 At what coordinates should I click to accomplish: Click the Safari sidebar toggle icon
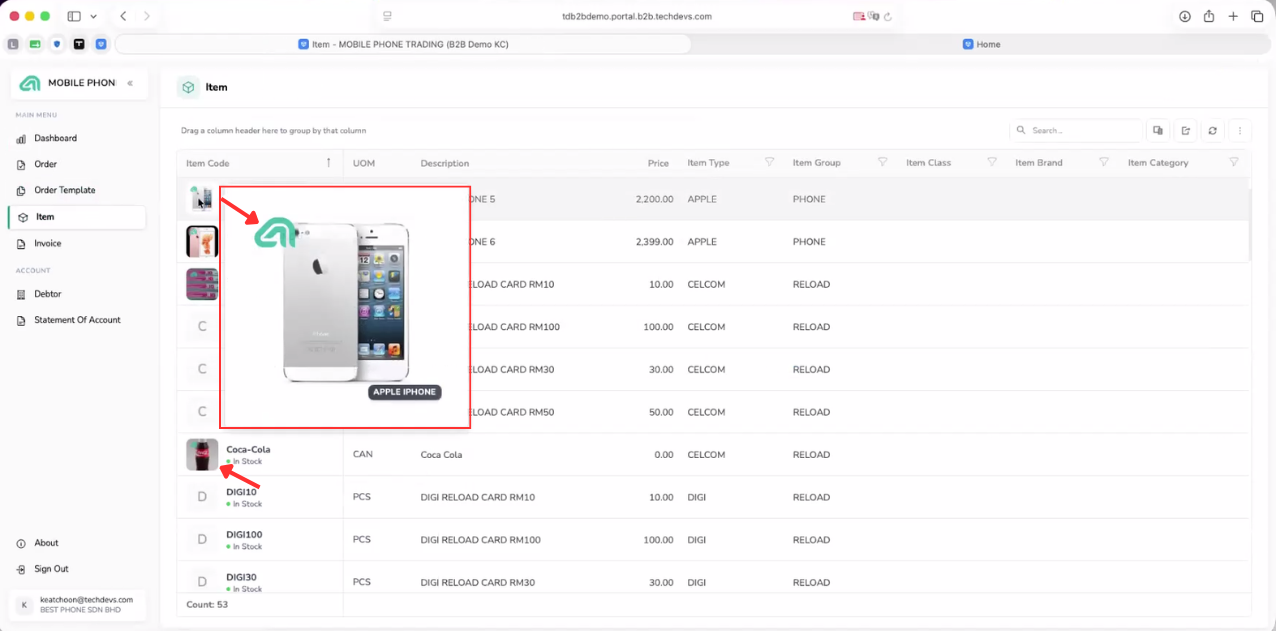[x=74, y=16]
